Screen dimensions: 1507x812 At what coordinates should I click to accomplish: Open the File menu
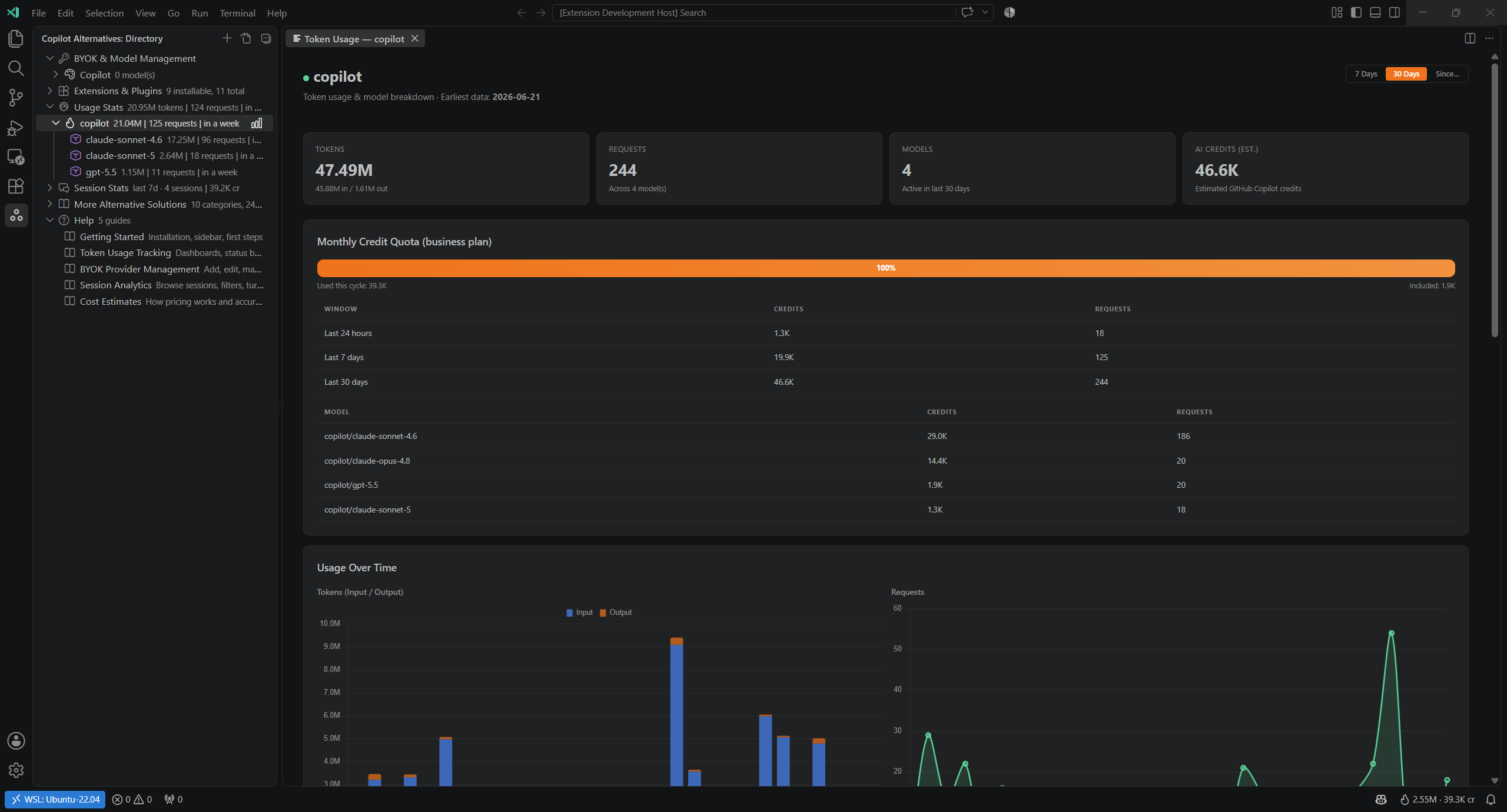tap(39, 13)
